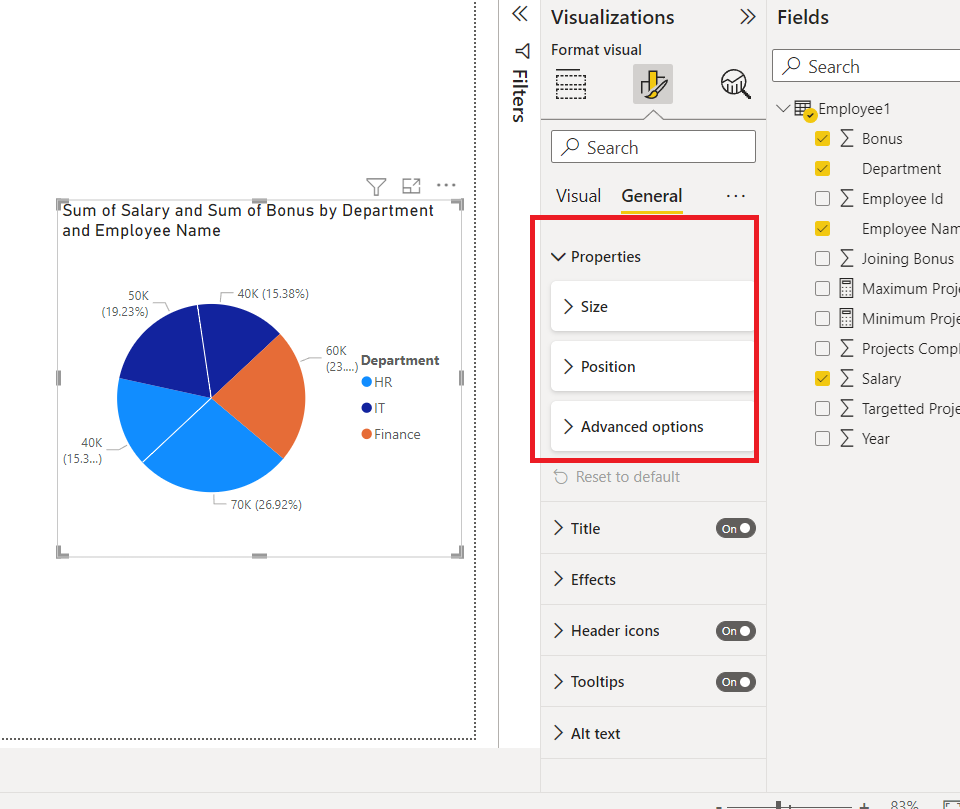Click the 40K (15.38%) data label
This screenshot has width=960, height=809.
point(273,294)
